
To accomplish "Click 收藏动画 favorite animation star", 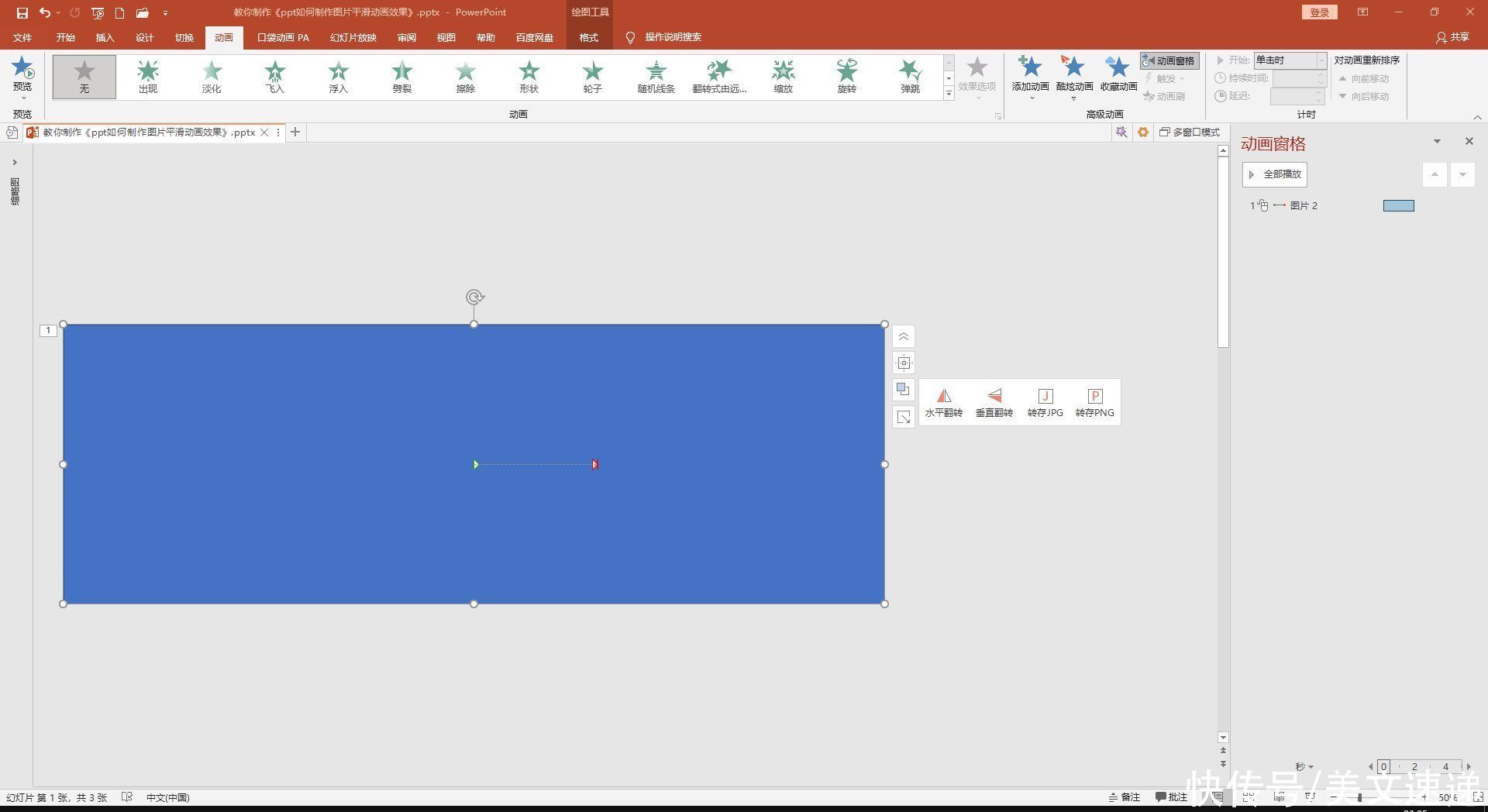I will pyautogui.click(x=1118, y=74).
